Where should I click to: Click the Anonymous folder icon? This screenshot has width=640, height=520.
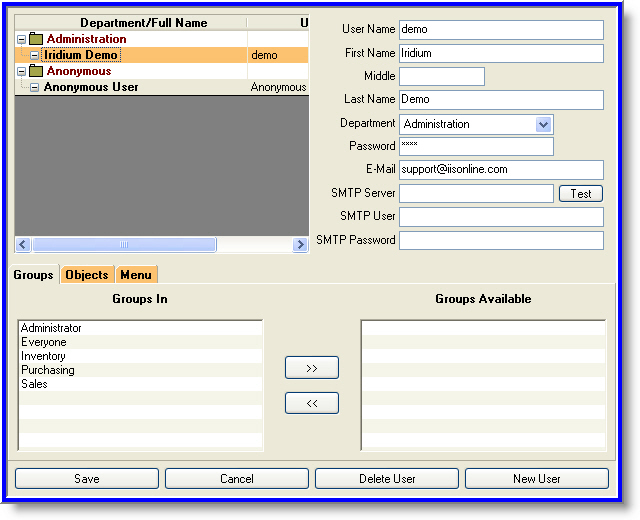pyautogui.click(x=36, y=71)
